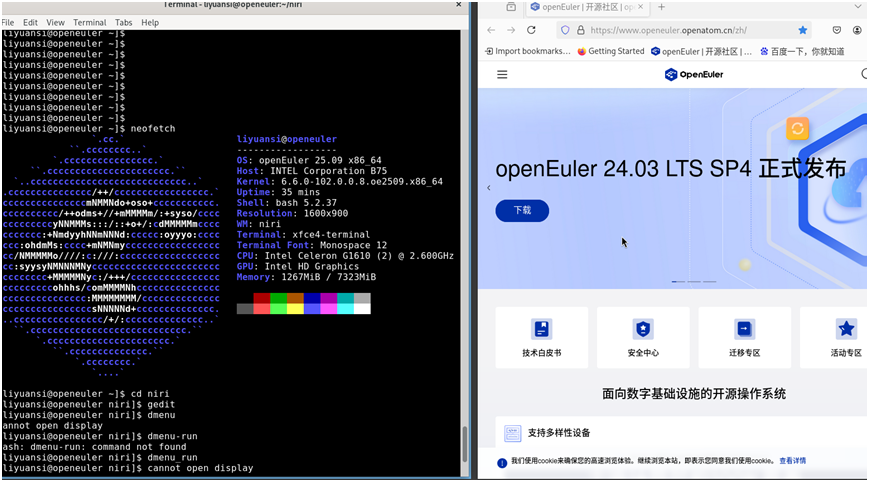
Task: Click the 'WM: niri' line
Action: pyautogui.click(x=259, y=224)
